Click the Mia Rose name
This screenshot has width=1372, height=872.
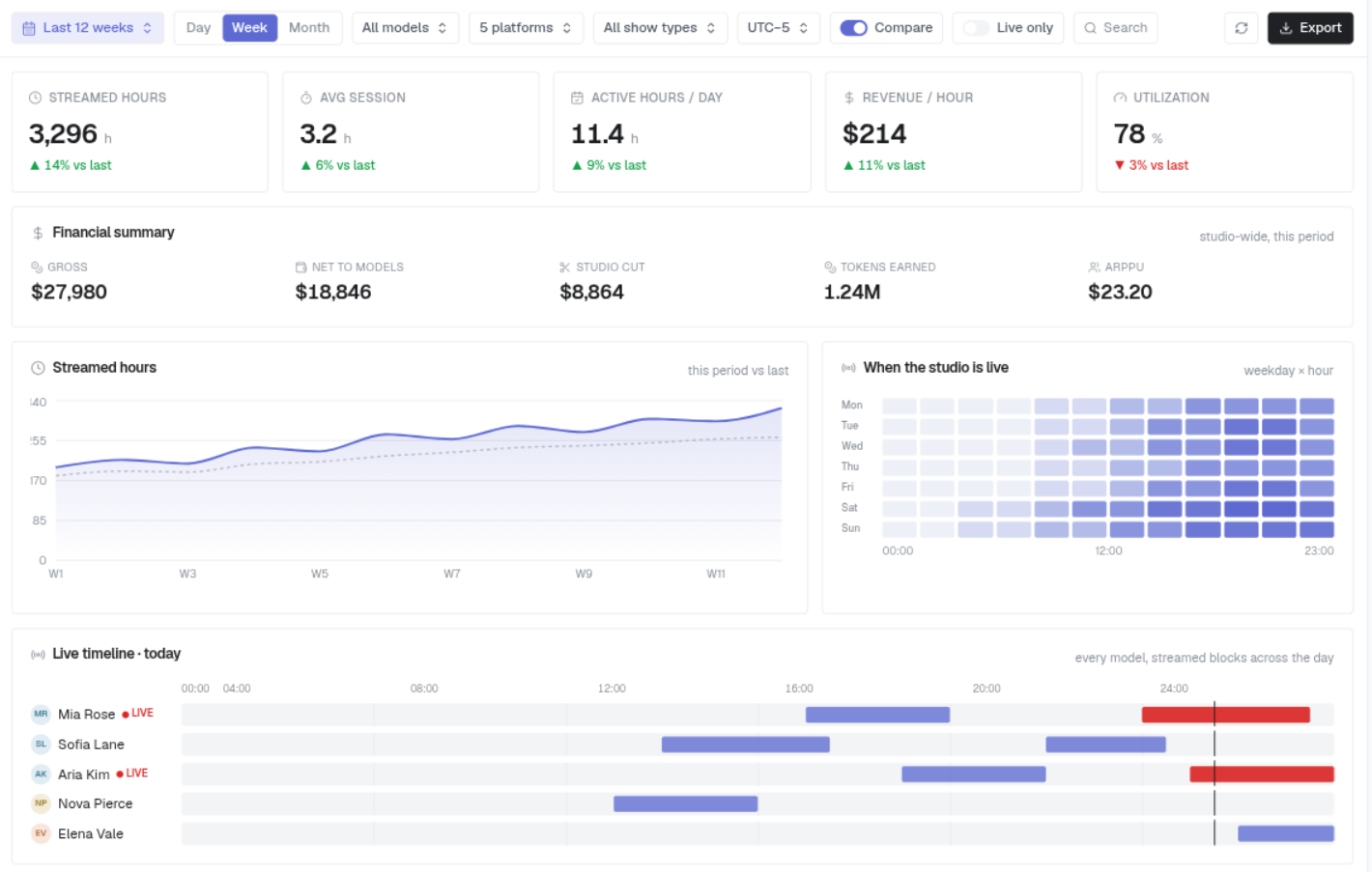(x=86, y=715)
